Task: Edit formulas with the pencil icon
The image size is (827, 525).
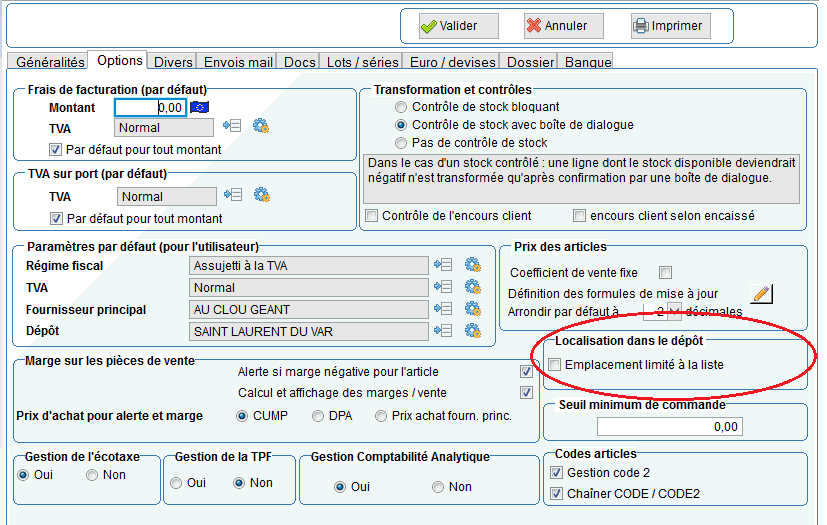Action: [x=761, y=293]
